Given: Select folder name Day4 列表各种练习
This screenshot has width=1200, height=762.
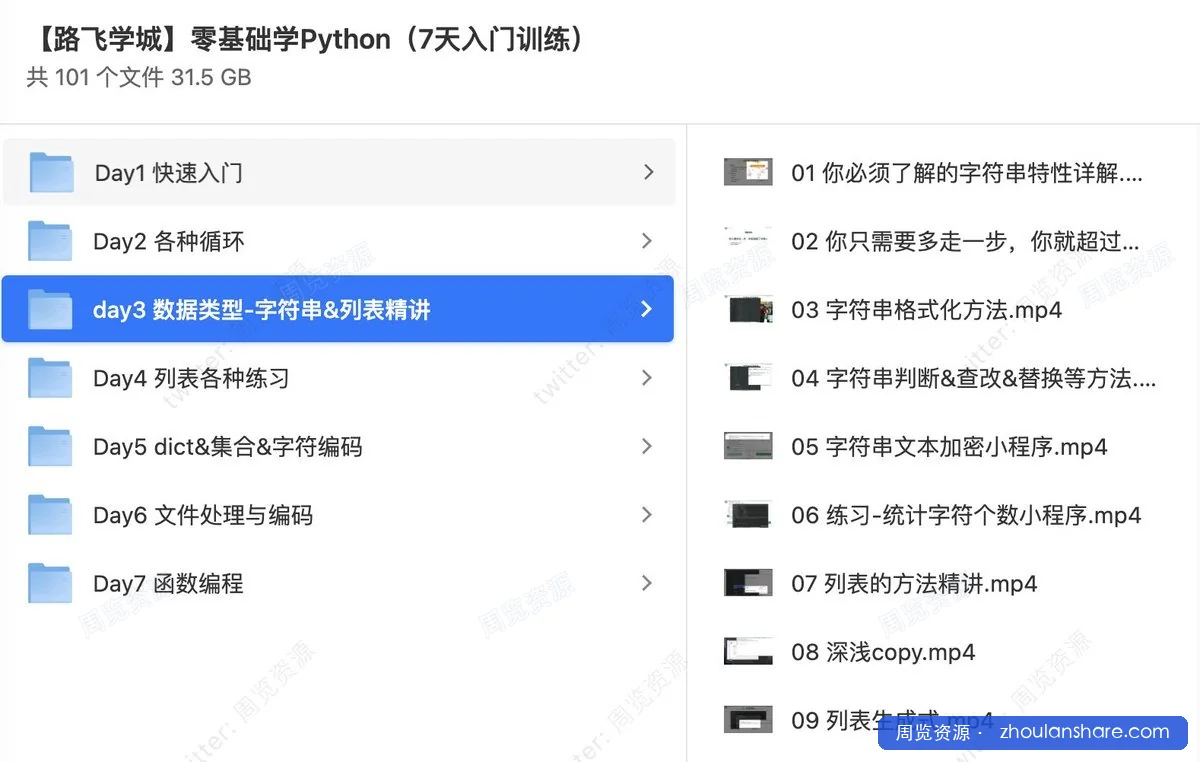Looking at the screenshot, I should tap(191, 378).
